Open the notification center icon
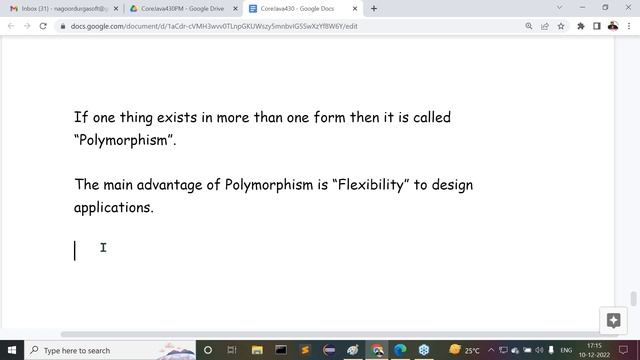 pyautogui.click(x=623, y=350)
